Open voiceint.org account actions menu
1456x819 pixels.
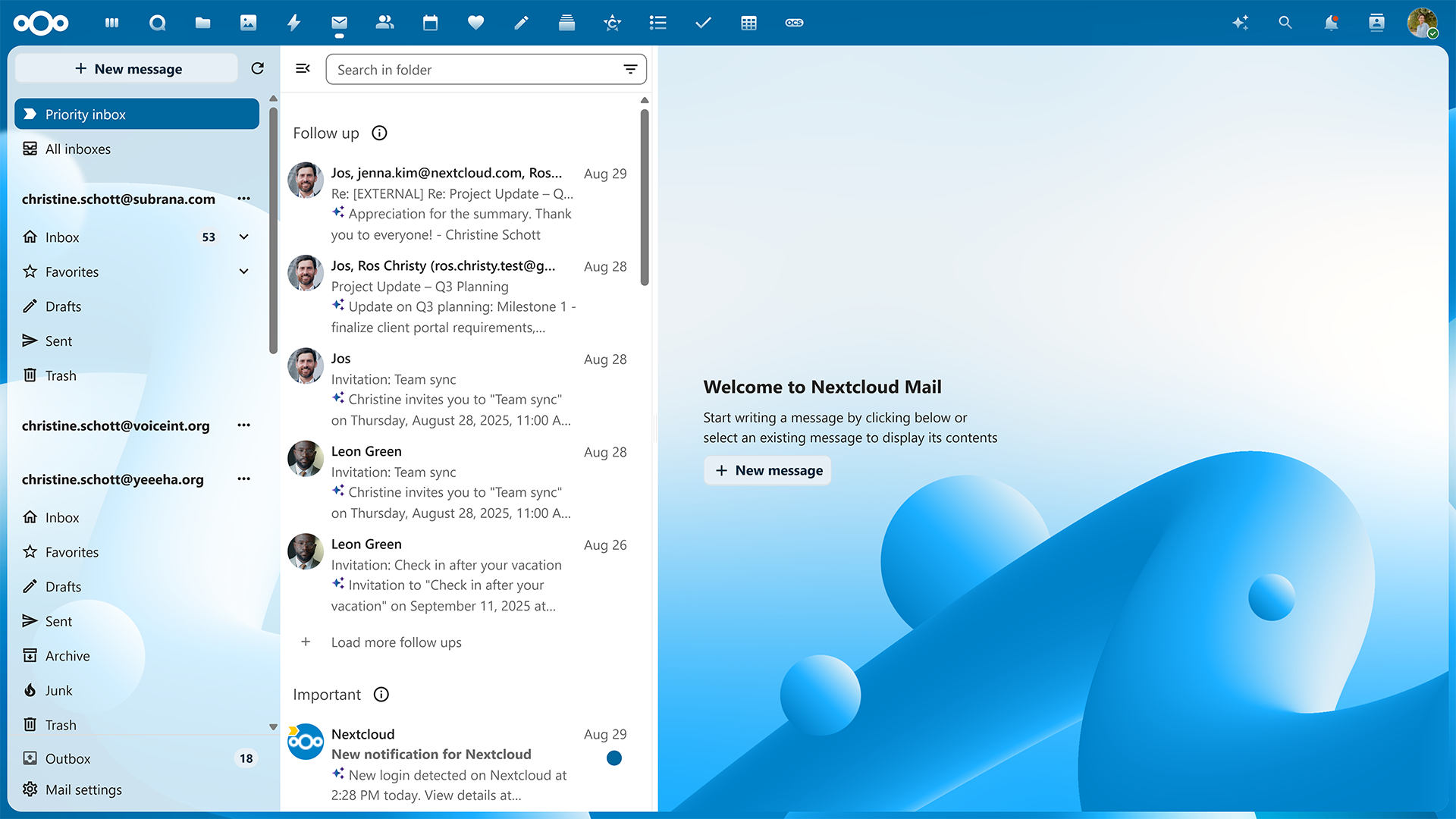coord(243,425)
